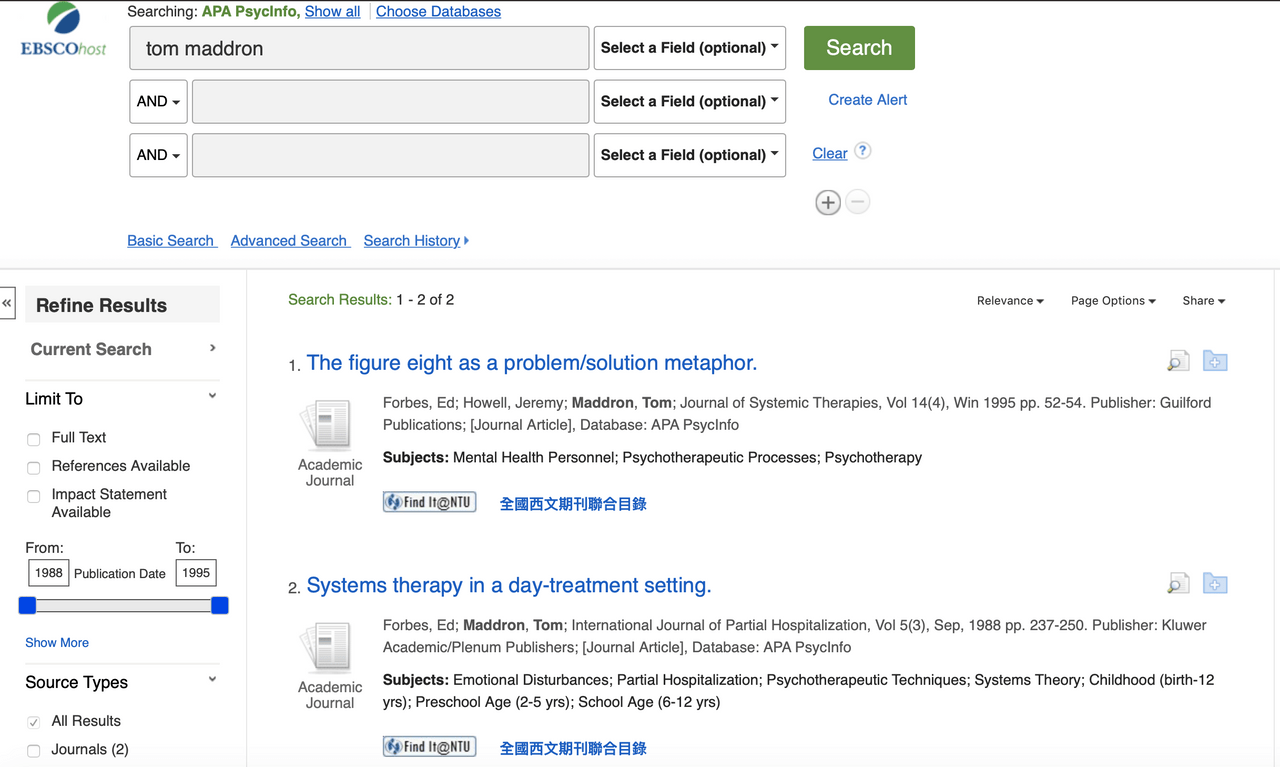Open the second row AND operator dropdown
Image resolution: width=1280 pixels, height=767 pixels.
[x=158, y=101]
